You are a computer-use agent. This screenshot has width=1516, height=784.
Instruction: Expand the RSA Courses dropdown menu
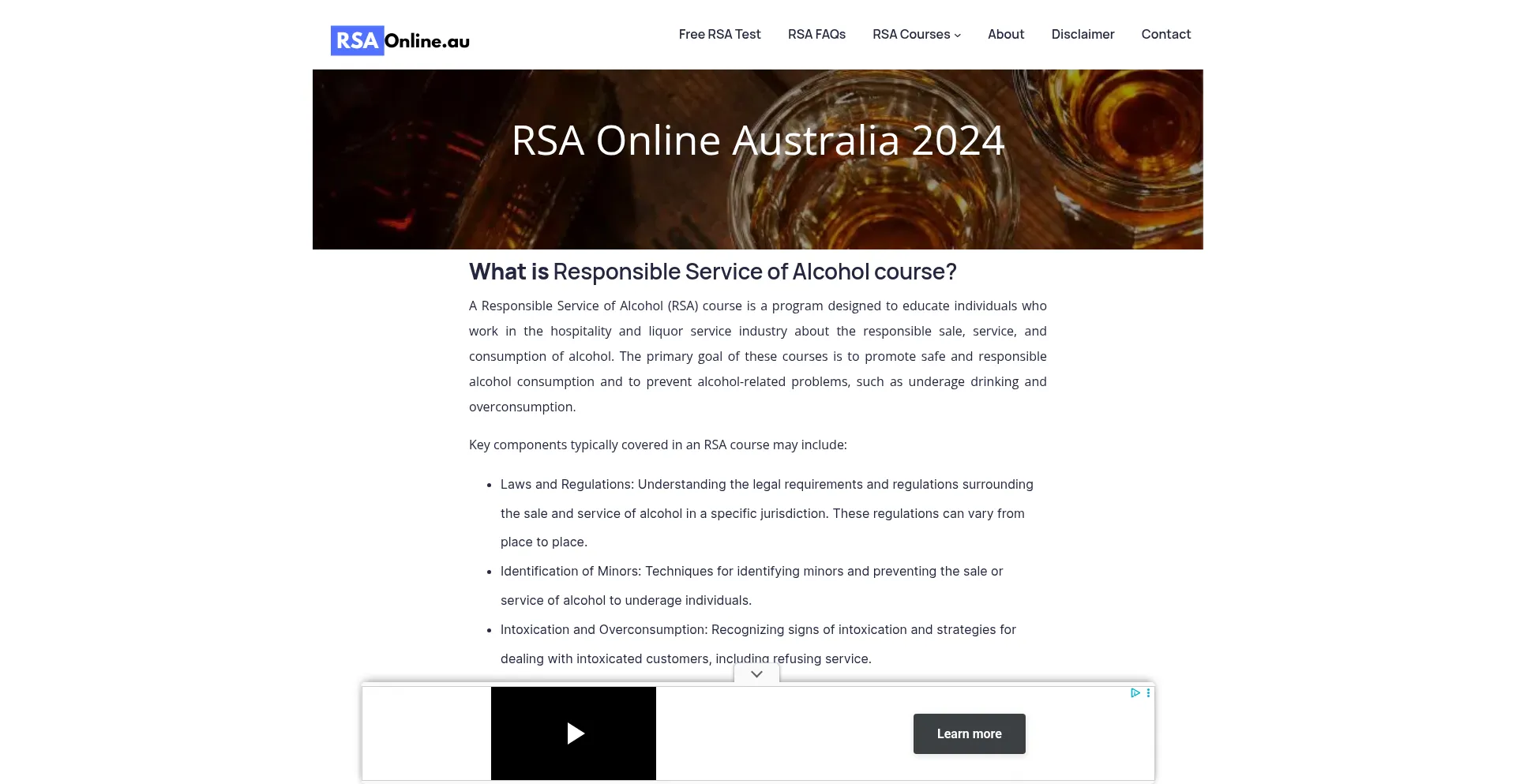916,34
